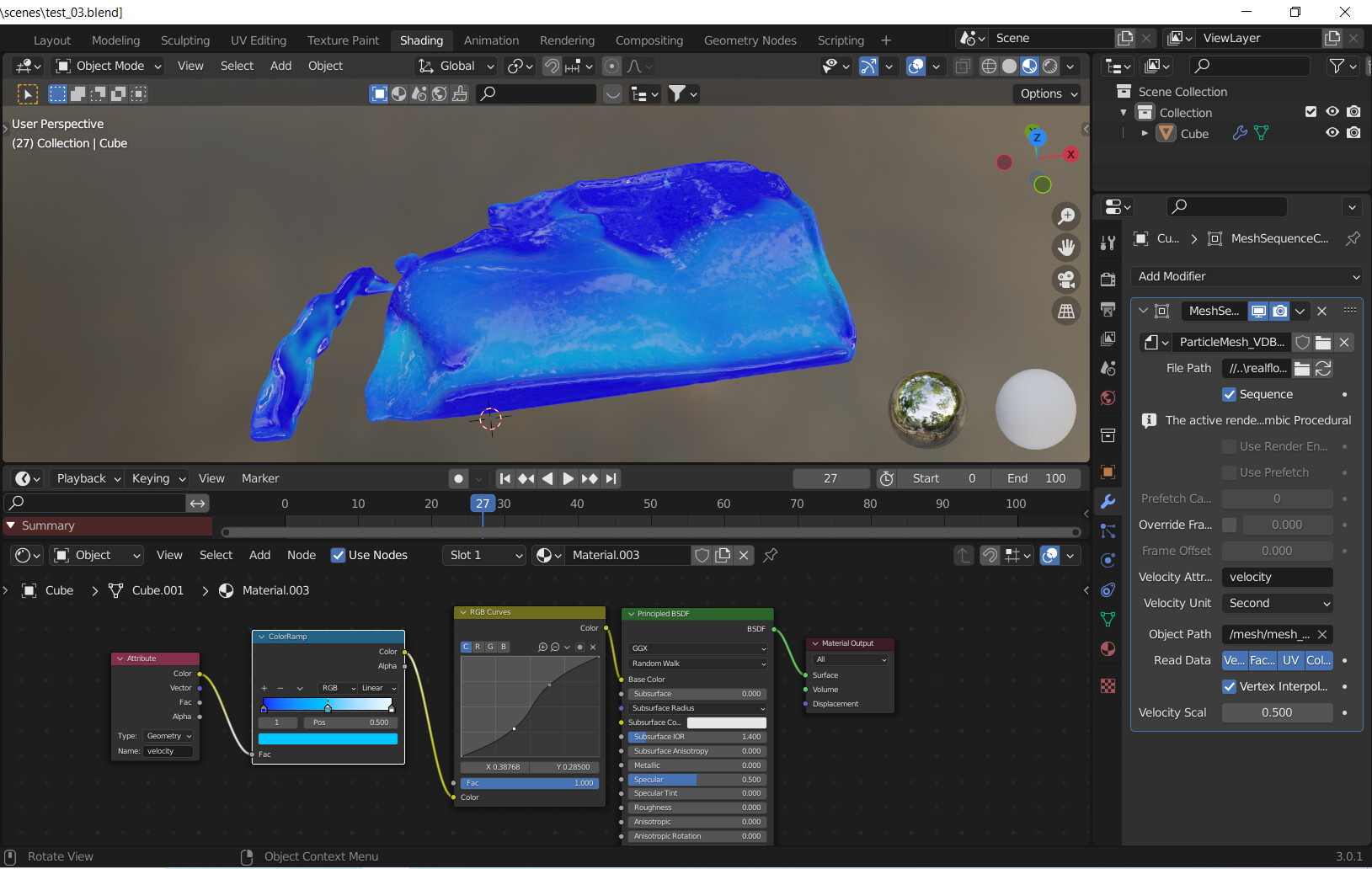This screenshot has height=869, width=1372.
Task: Switch to Compositing workspace tab
Action: (649, 40)
